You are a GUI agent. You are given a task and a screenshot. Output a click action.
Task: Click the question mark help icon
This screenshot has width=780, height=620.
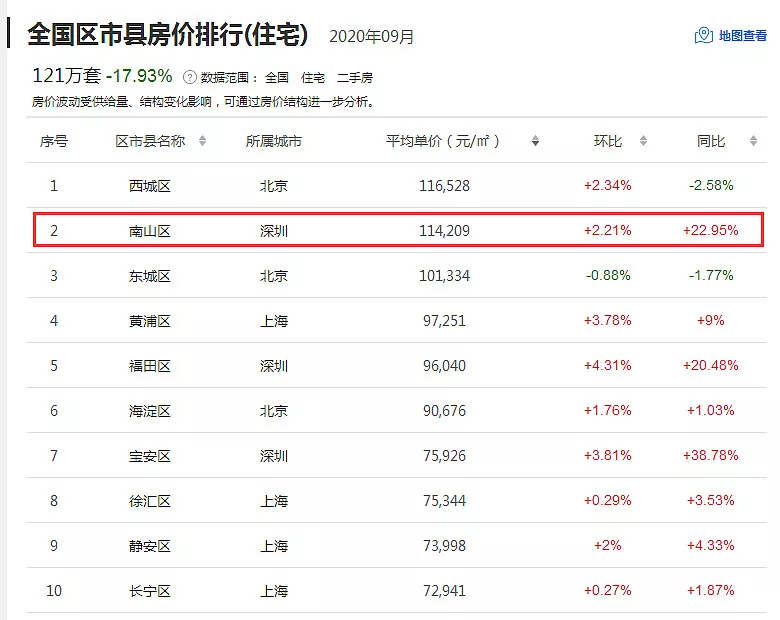point(190,77)
